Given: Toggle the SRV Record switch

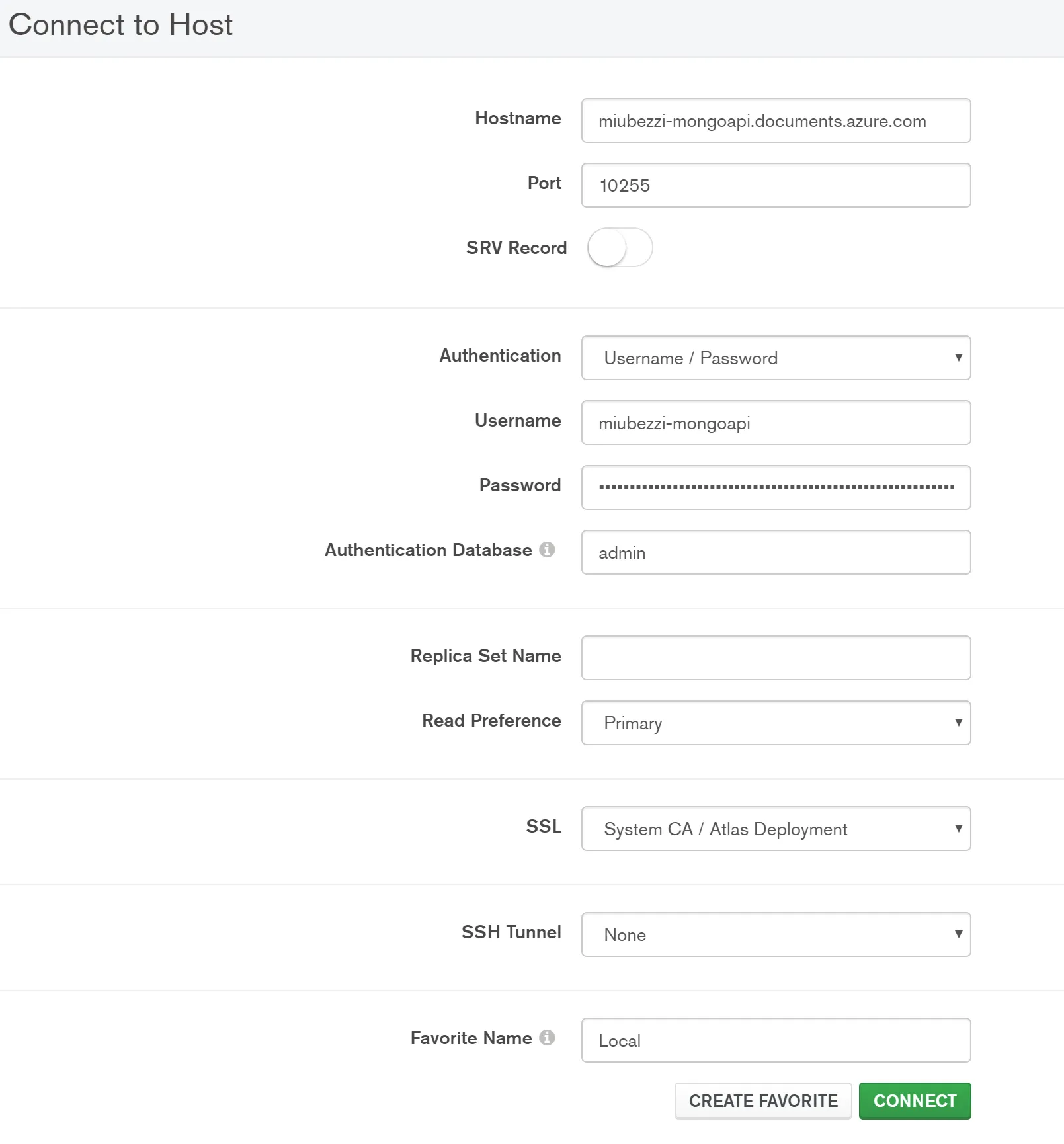Looking at the screenshot, I should click(x=620, y=247).
